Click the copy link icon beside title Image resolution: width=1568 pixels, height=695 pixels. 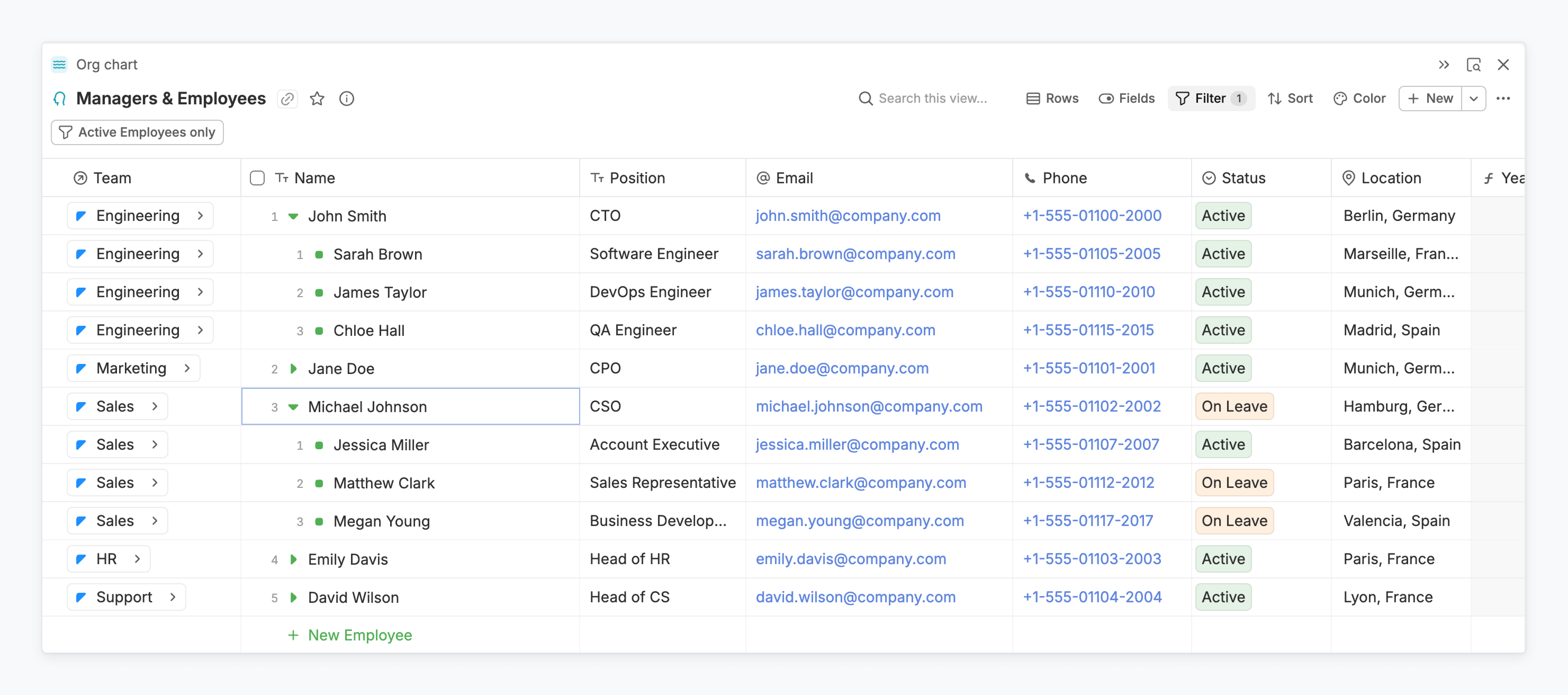(x=287, y=99)
